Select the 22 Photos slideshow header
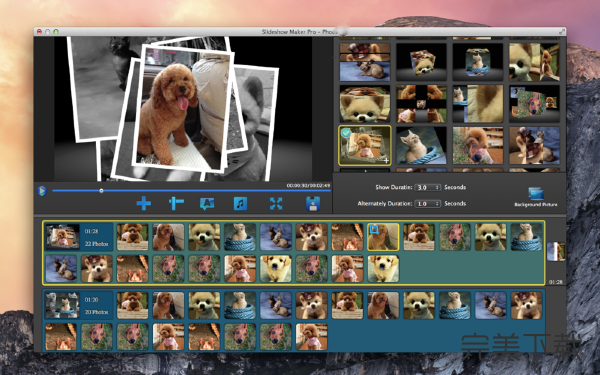Screen dimensions: 600x375 78,237
